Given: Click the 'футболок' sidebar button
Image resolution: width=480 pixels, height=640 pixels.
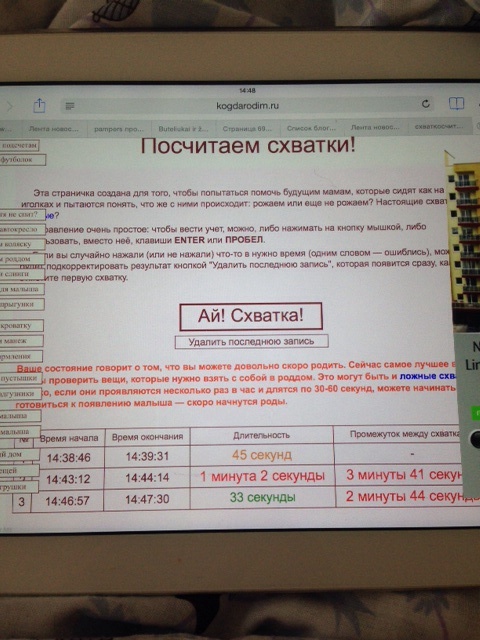Looking at the screenshot, I should tap(21, 160).
